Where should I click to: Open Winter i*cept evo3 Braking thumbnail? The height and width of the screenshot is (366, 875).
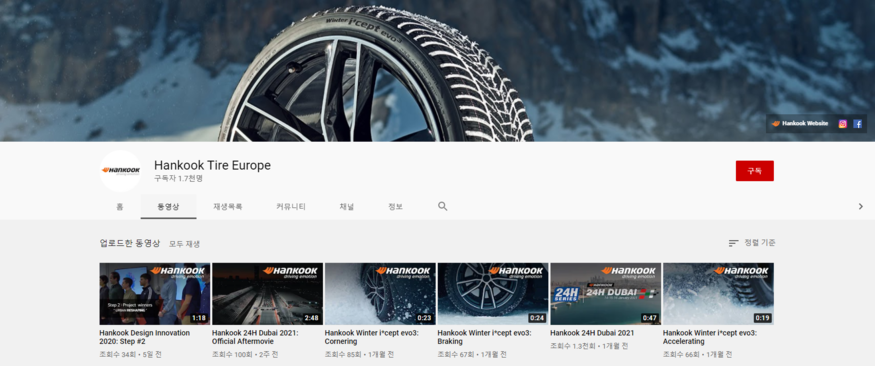point(493,294)
